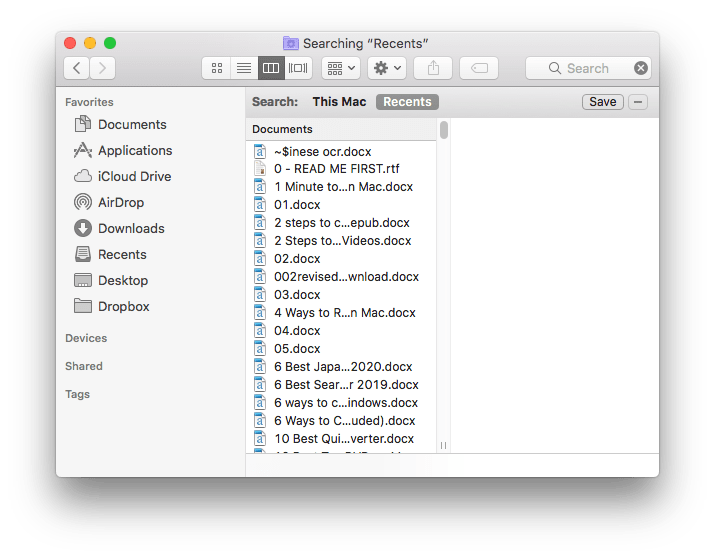Click the Edit Tags toolbar icon

point(479,68)
